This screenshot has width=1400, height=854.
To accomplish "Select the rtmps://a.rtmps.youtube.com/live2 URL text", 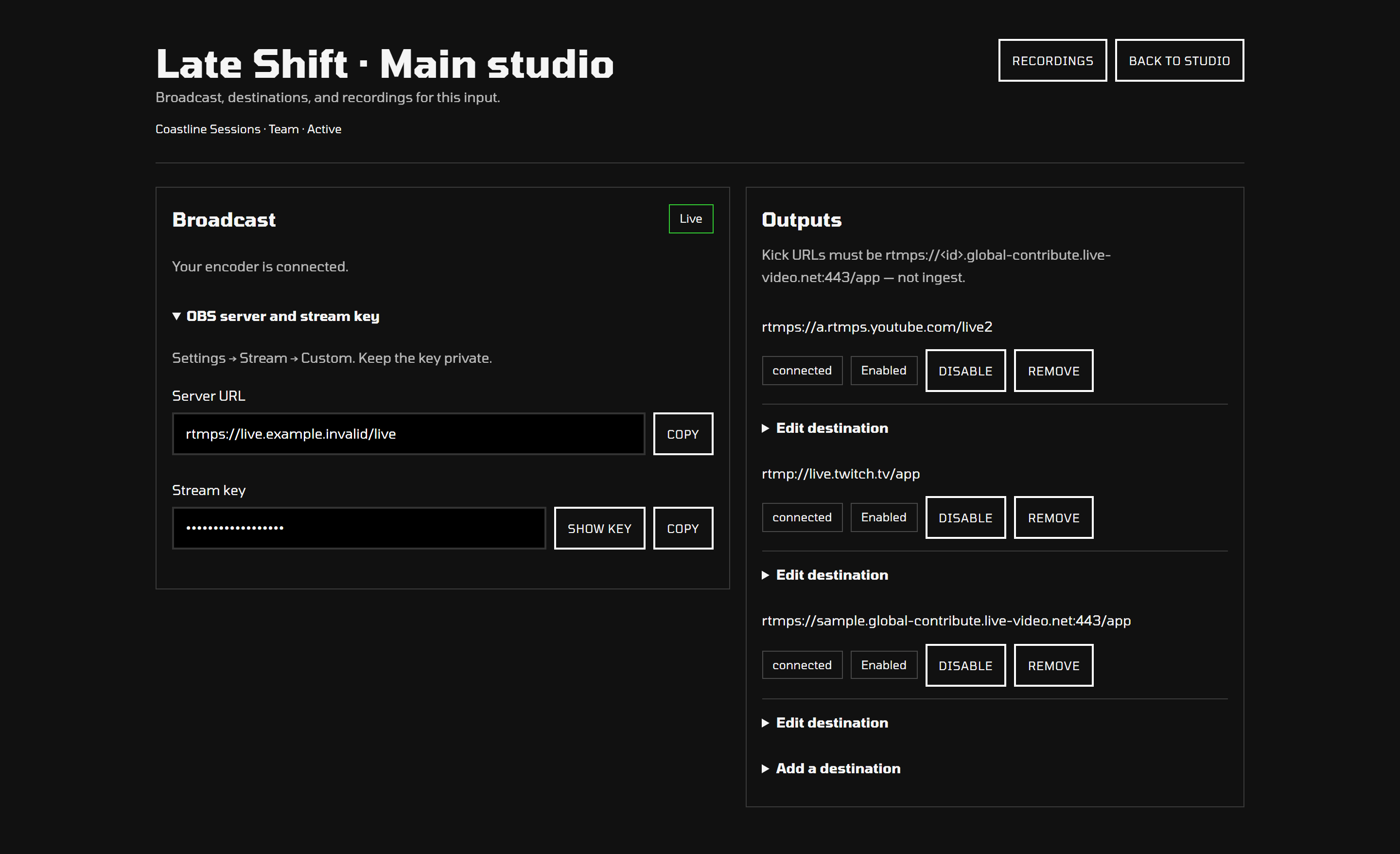I will [x=877, y=327].
